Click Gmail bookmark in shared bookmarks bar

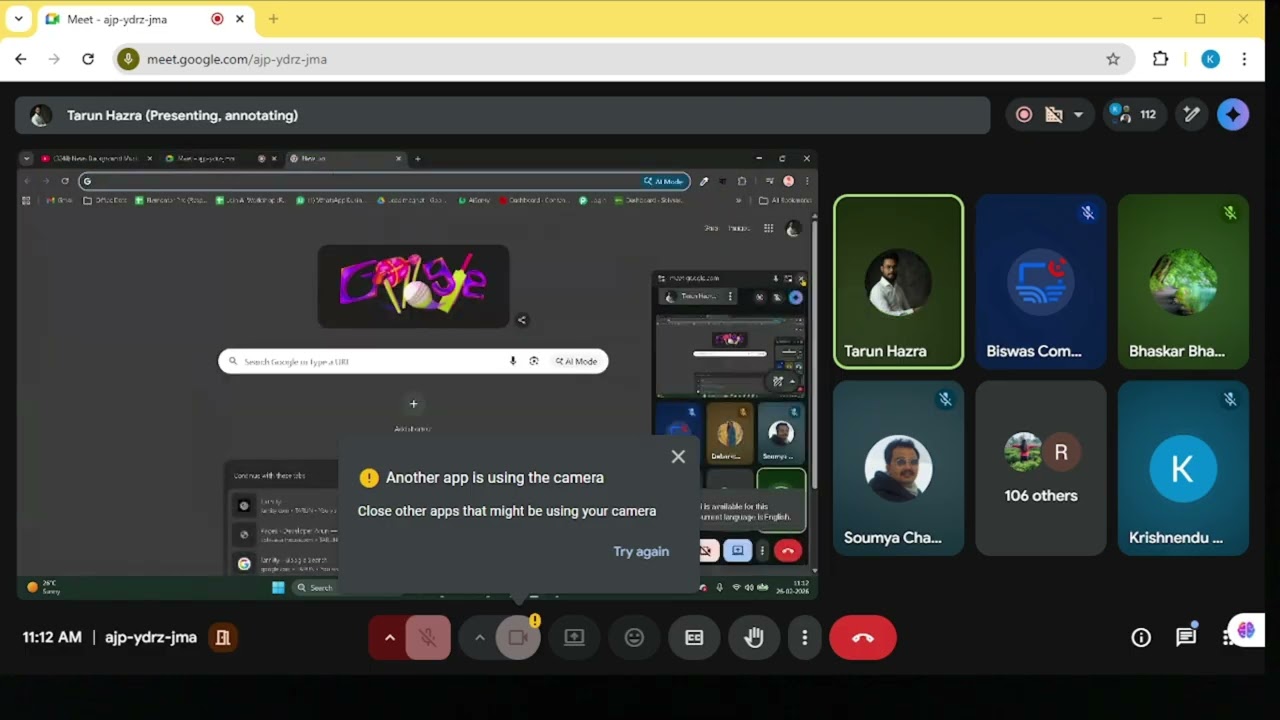click(60, 200)
